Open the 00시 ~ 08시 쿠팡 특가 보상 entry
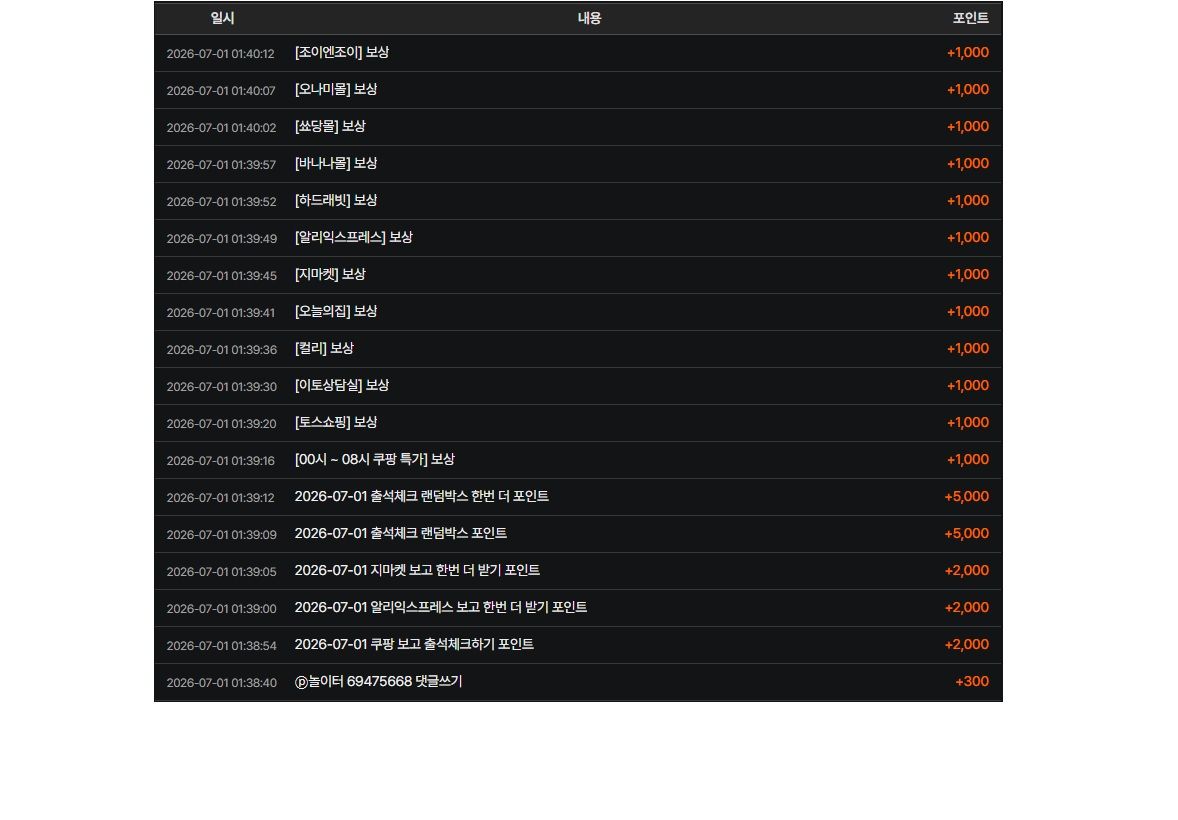 tap(374, 459)
